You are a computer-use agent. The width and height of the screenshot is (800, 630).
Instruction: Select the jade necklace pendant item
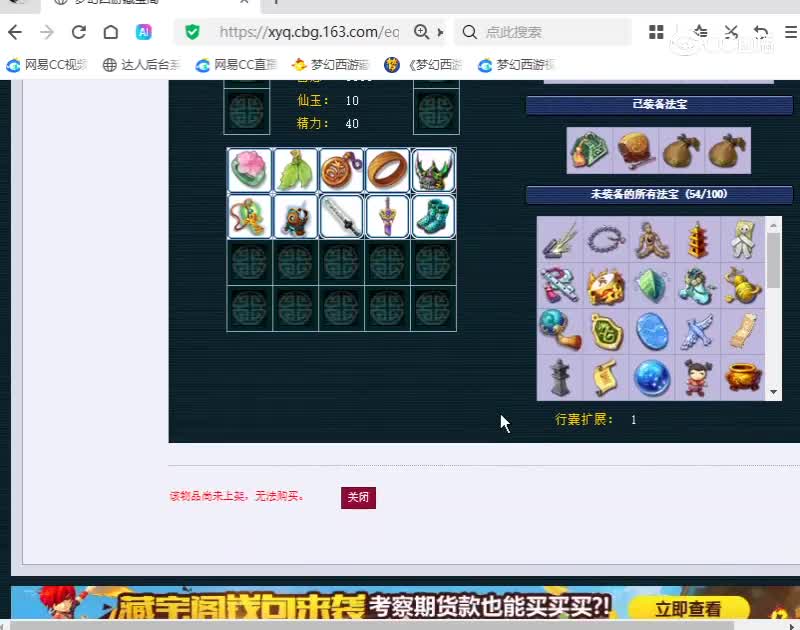coord(249,216)
